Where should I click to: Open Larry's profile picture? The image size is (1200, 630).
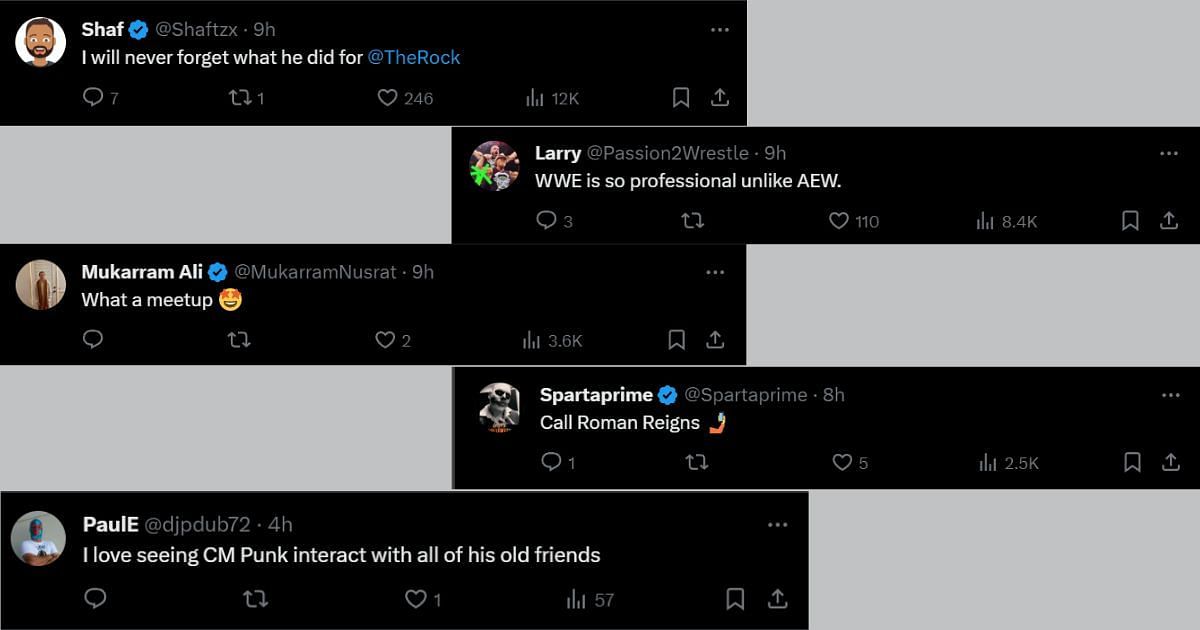point(494,165)
